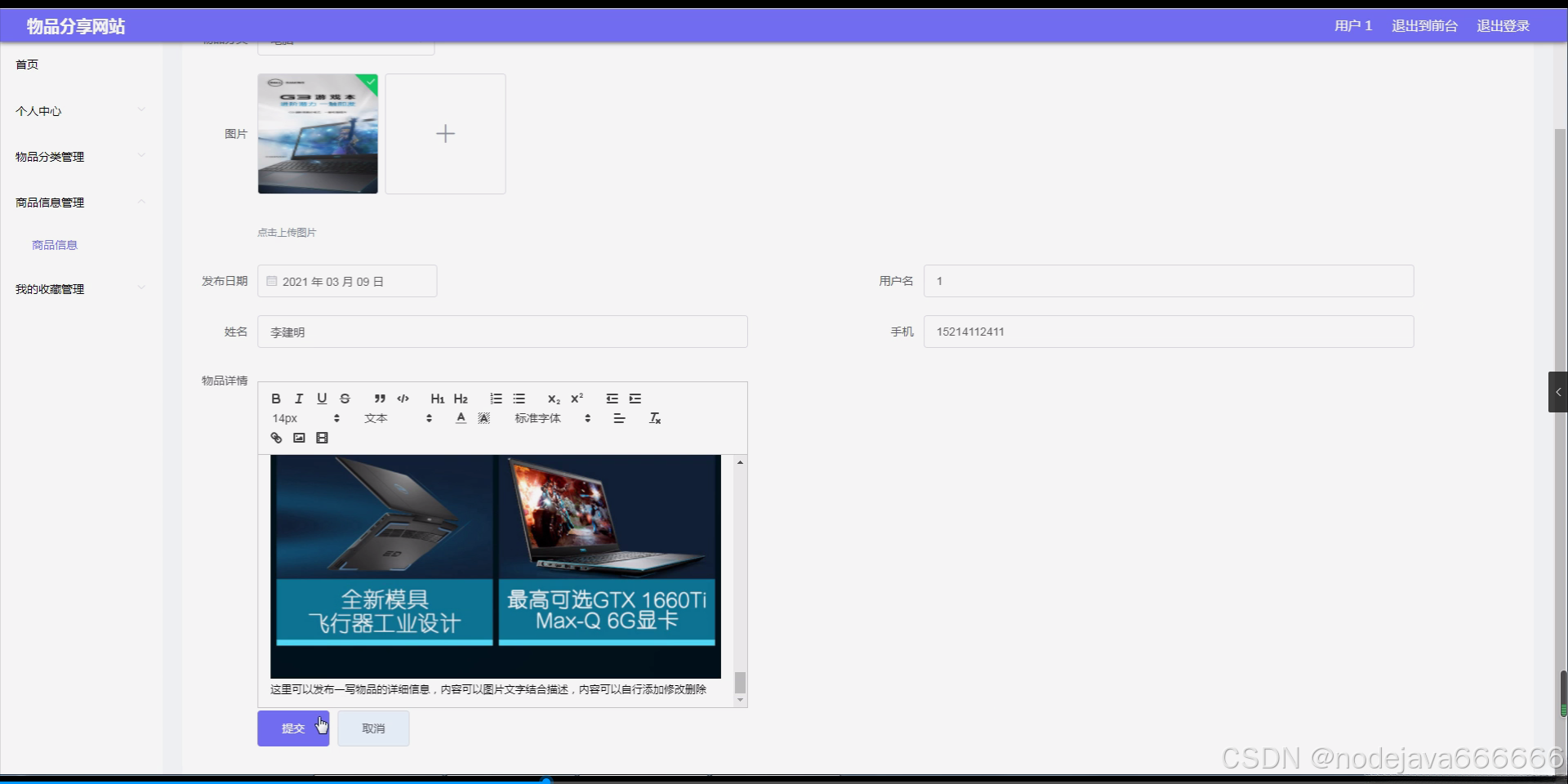Viewport: 1568px width, 784px height.
Task: Open the text color picker
Action: click(x=461, y=418)
